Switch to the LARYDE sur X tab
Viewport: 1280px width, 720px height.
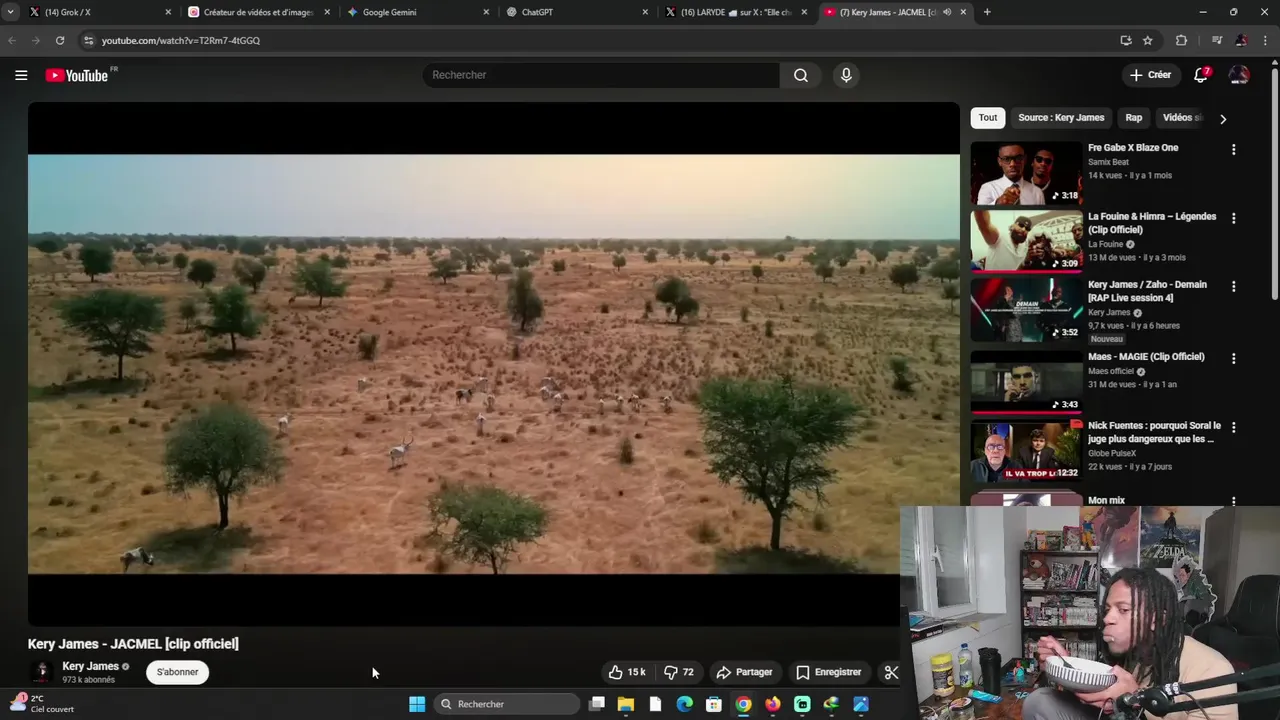pyautogui.click(x=737, y=12)
